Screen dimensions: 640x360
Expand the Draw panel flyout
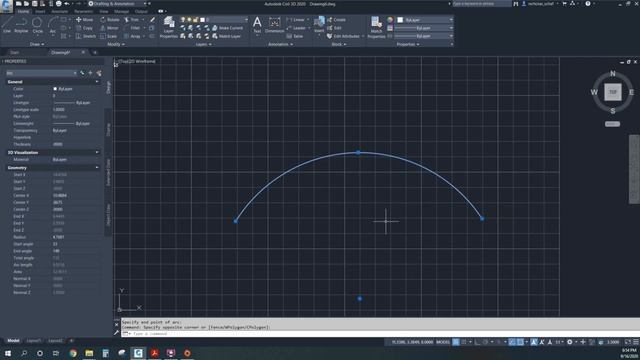tap(37, 44)
